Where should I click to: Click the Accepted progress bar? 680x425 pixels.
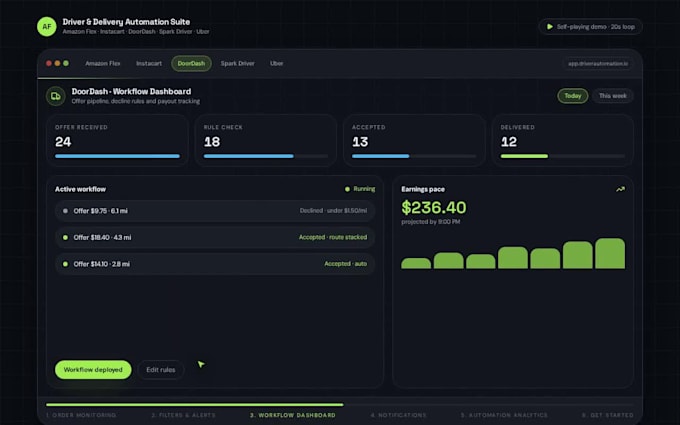(x=414, y=156)
